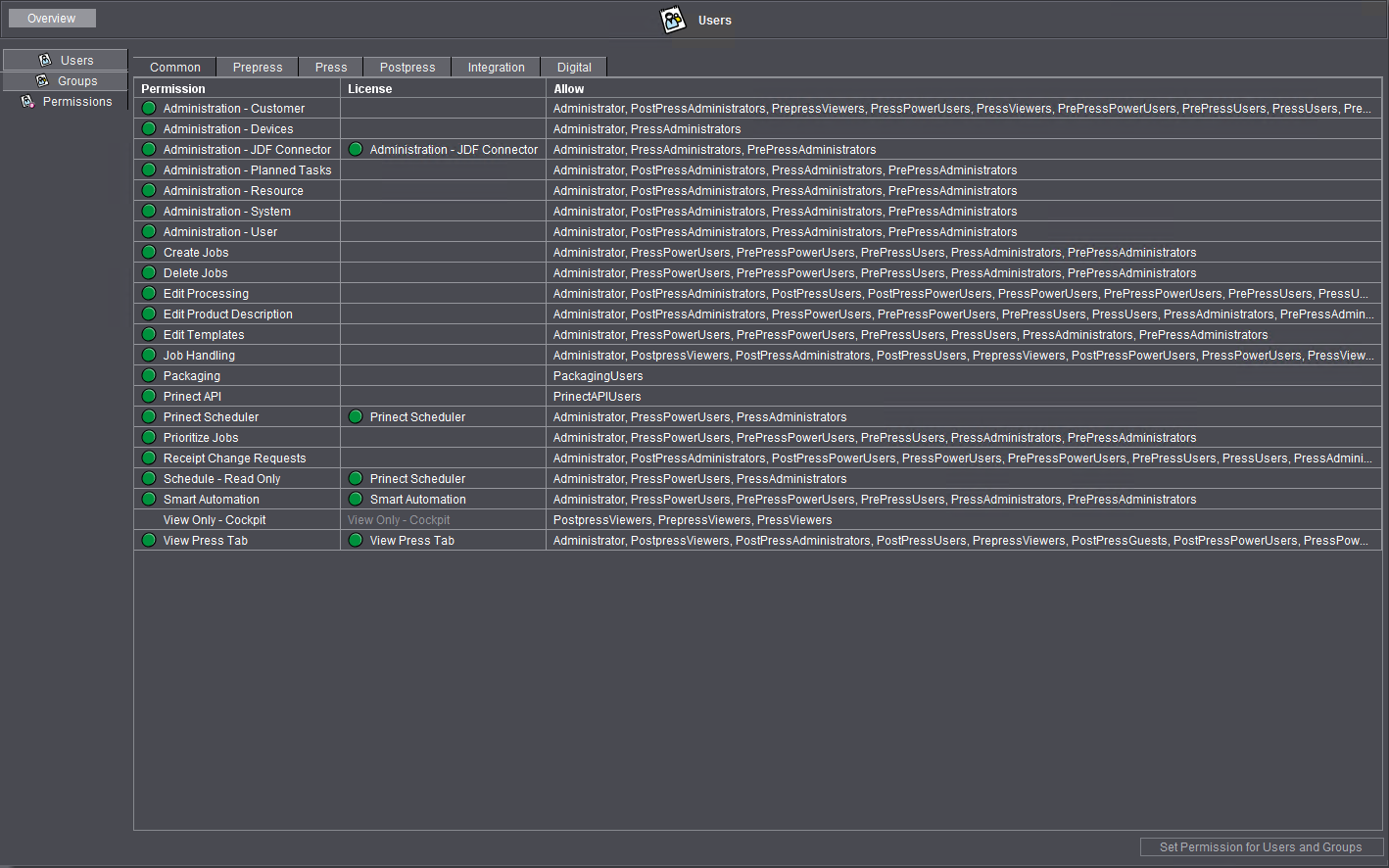Click green status icon for Edit Product Description
The height and width of the screenshot is (868, 1389).
point(149,313)
